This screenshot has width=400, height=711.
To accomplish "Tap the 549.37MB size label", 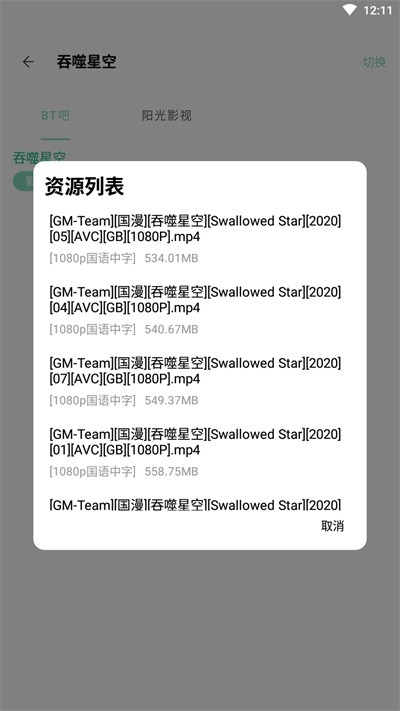I will [x=171, y=400].
